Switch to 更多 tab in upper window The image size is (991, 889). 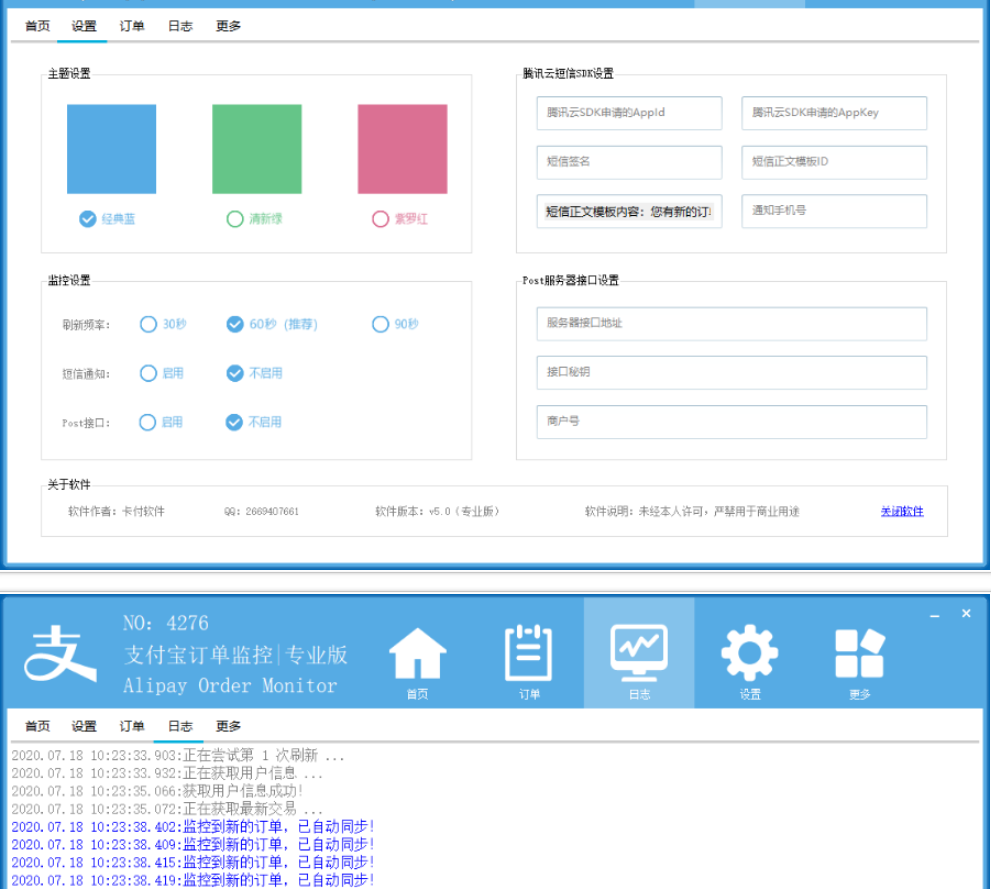pos(228,26)
